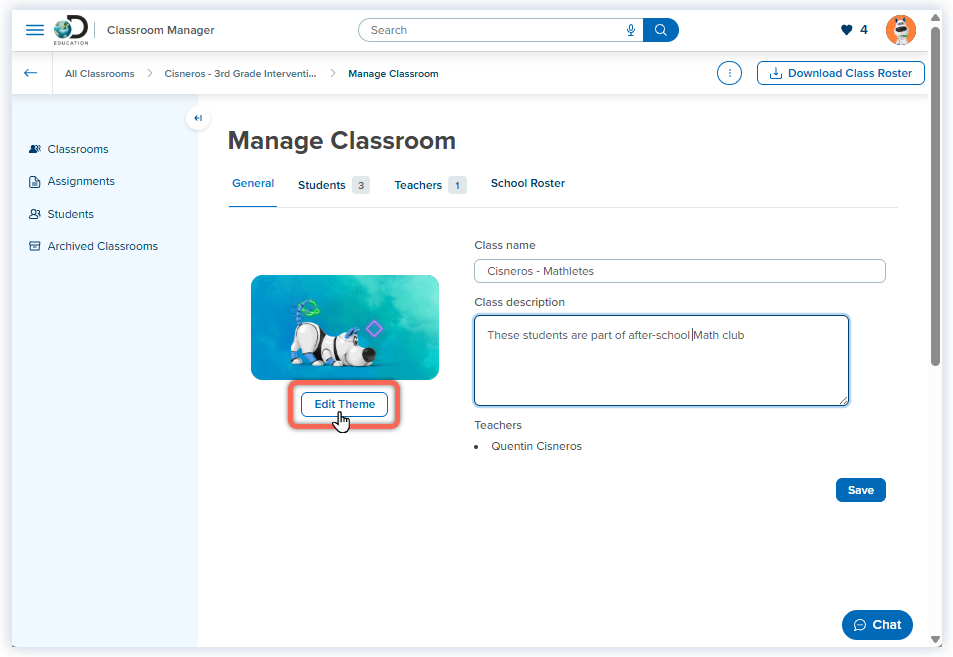The image size is (953, 657).
Task: Collapse the sidebar panel
Action: click(198, 118)
